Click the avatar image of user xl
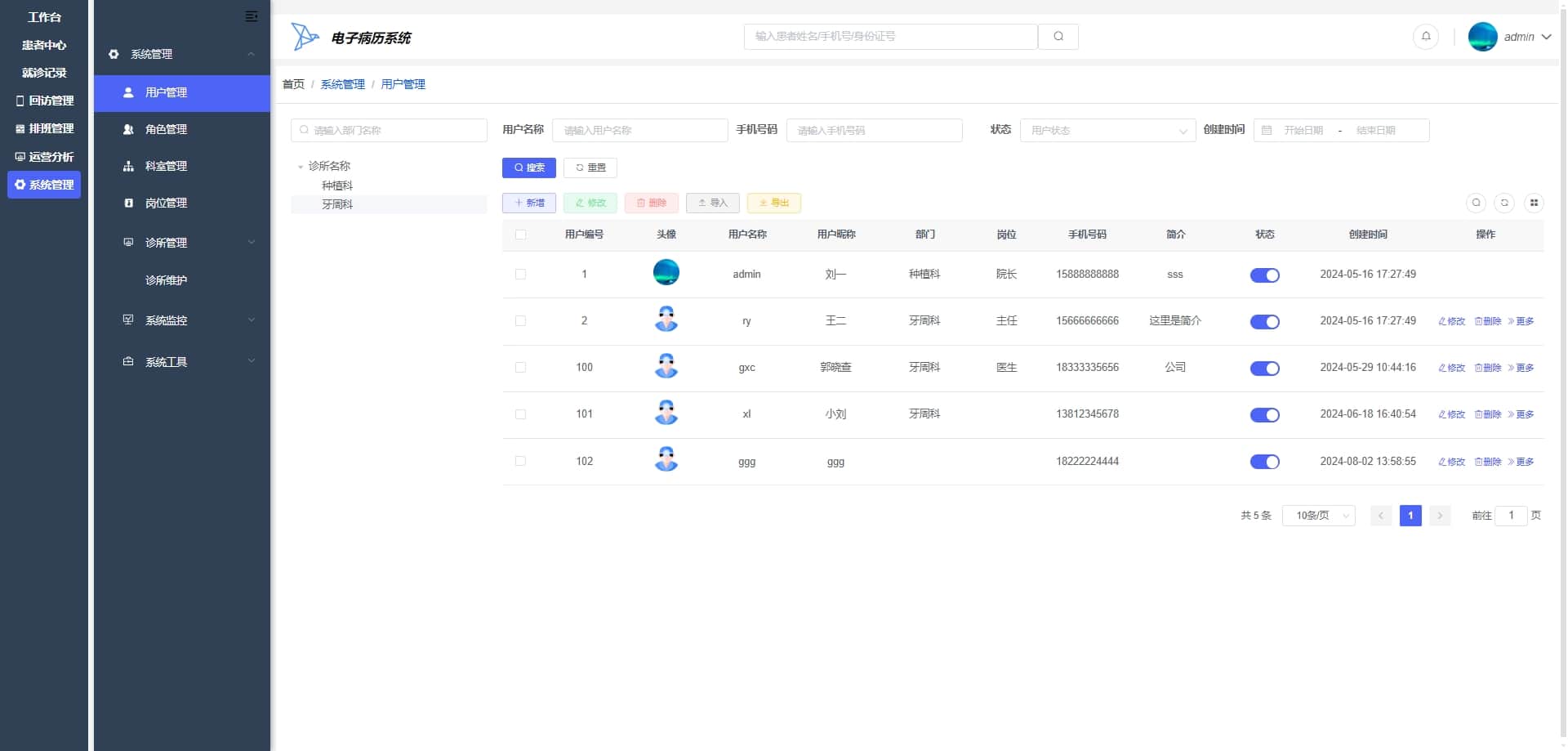Screen dimensions: 1568x751 coord(666,412)
